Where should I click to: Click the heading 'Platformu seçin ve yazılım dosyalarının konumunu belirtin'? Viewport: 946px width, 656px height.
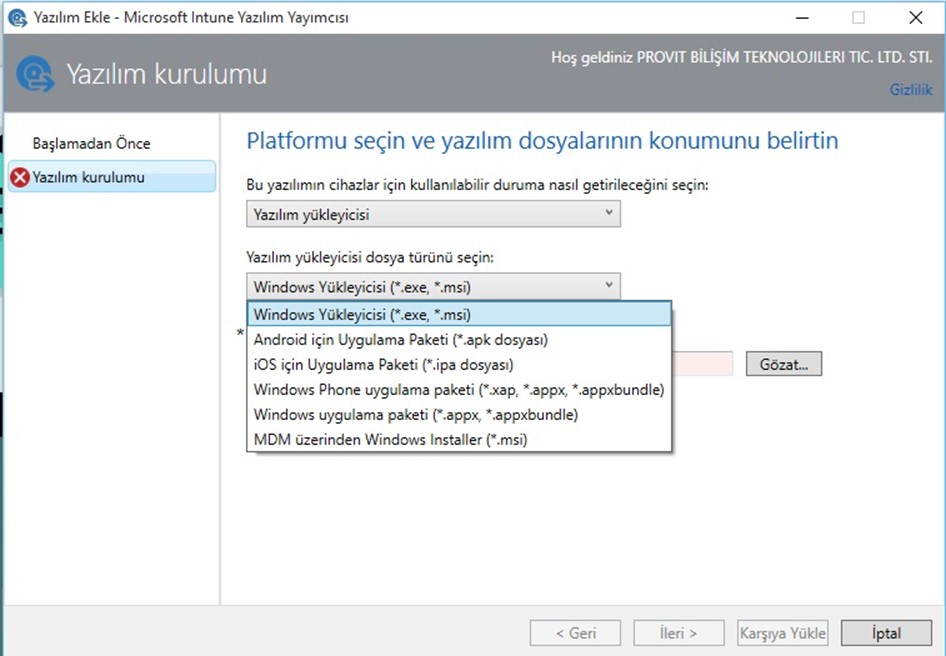(542, 141)
